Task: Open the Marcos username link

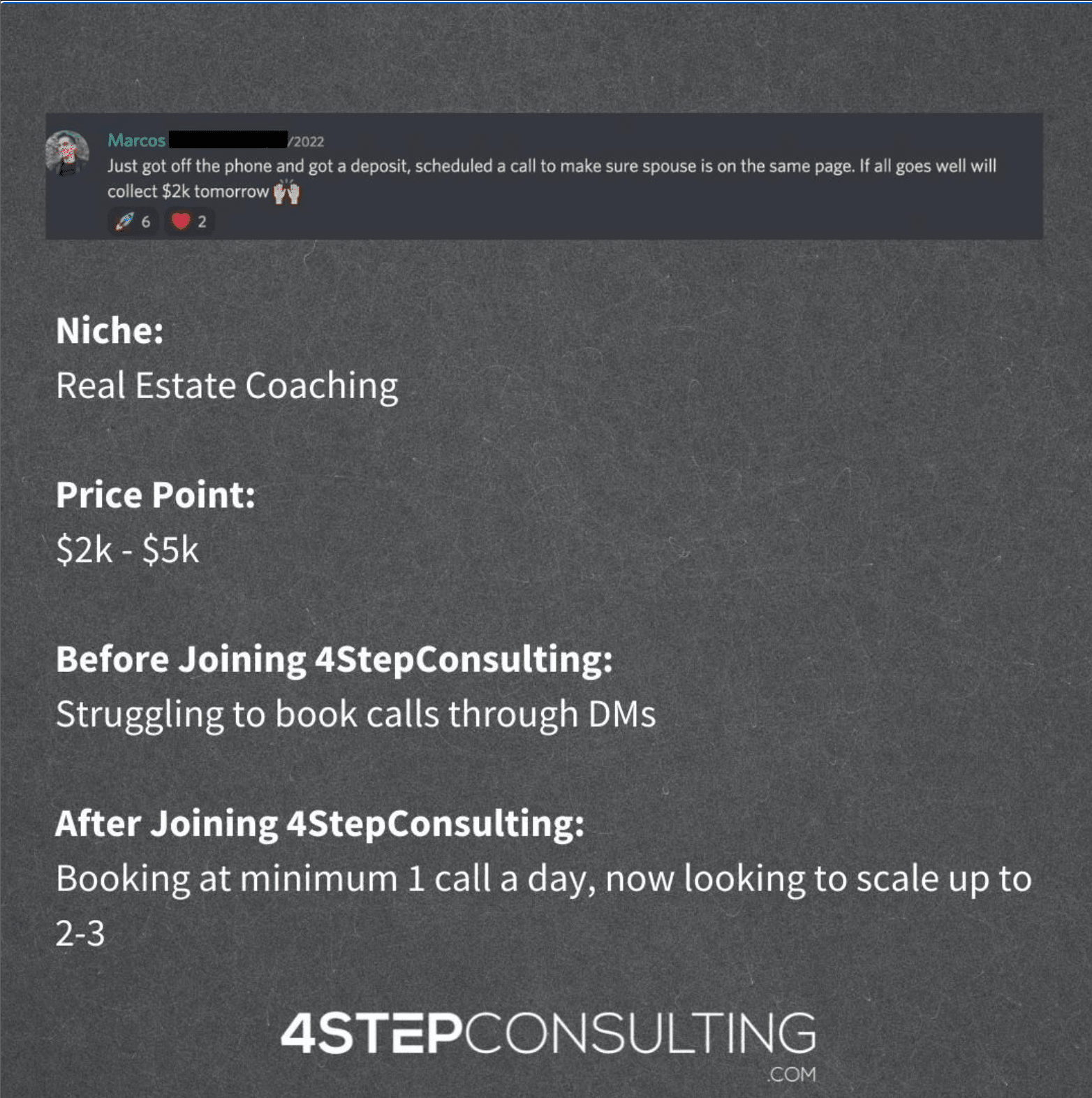Action: coord(136,140)
